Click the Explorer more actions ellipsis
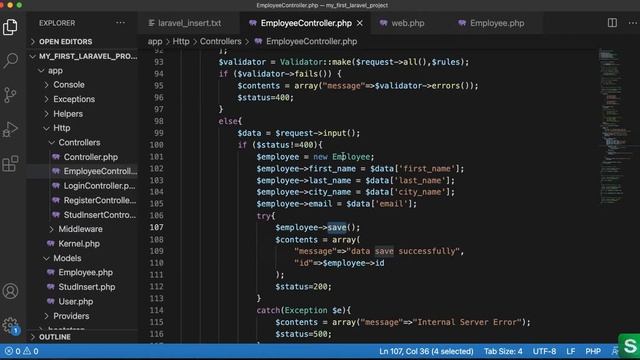 [120, 23]
